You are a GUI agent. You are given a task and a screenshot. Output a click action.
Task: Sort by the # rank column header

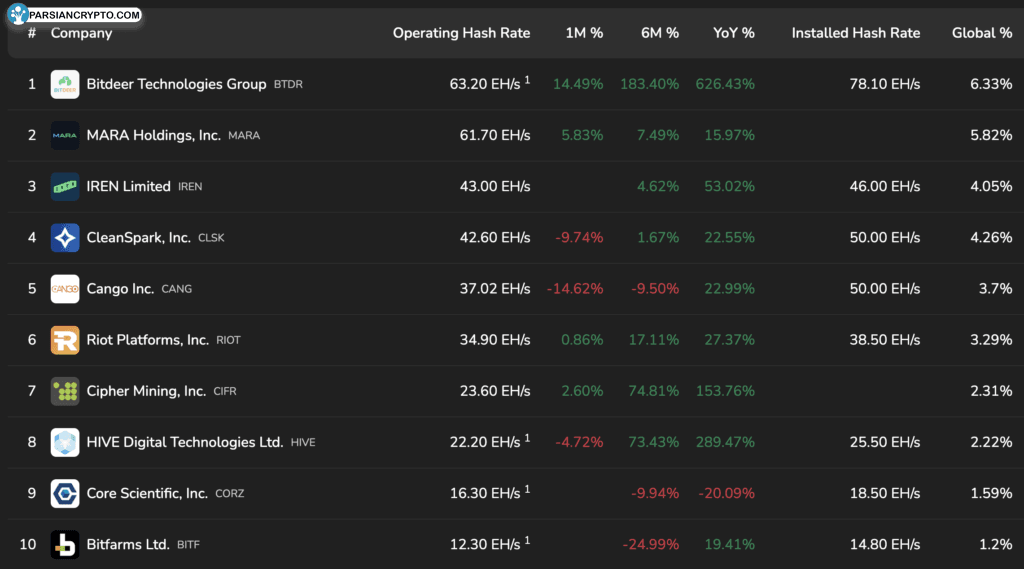click(x=31, y=33)
